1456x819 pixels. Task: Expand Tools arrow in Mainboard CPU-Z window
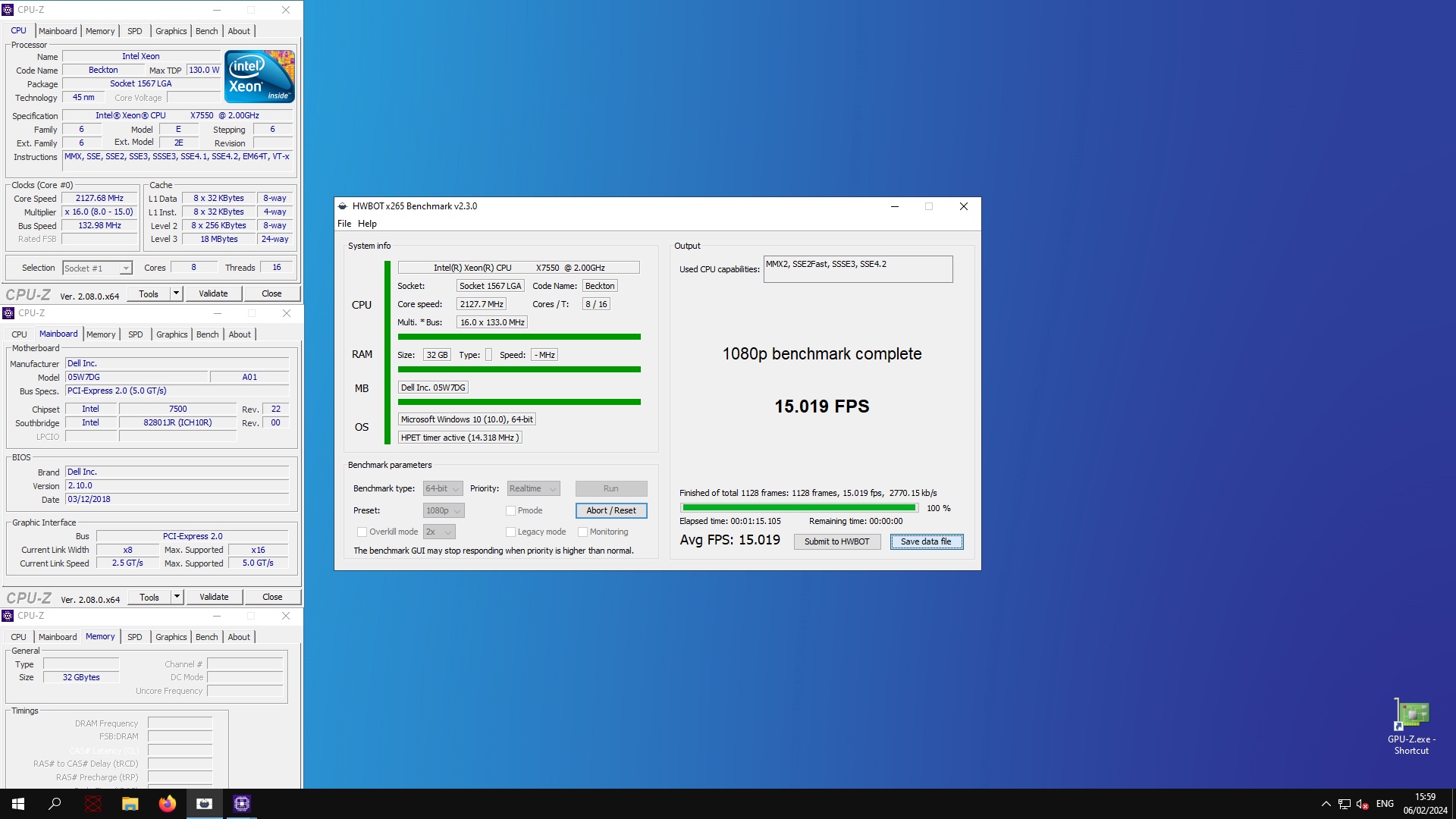pos(177,597)
